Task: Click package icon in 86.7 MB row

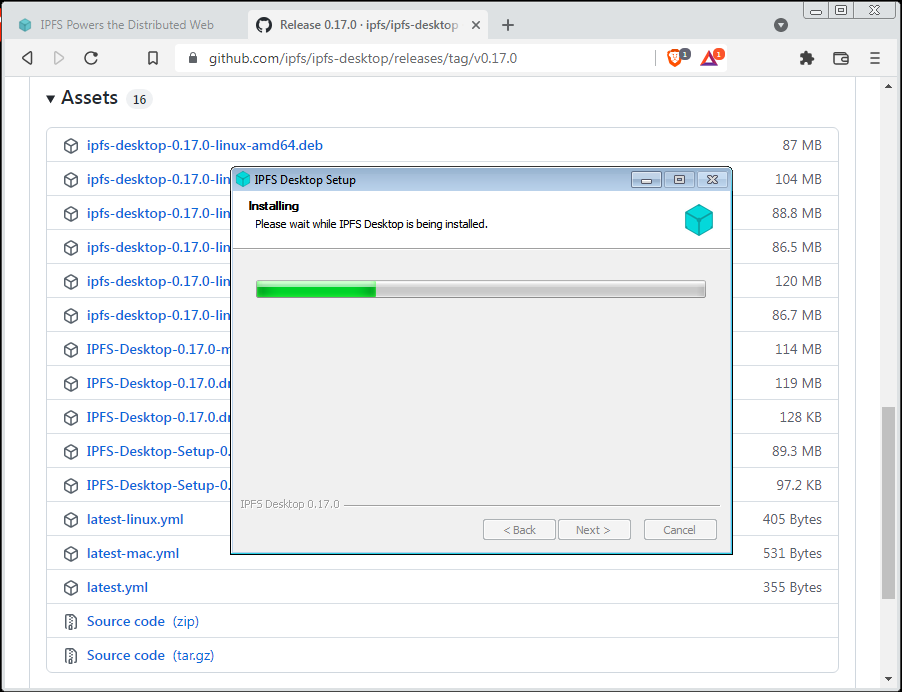Action: click(x=71, y=315)
